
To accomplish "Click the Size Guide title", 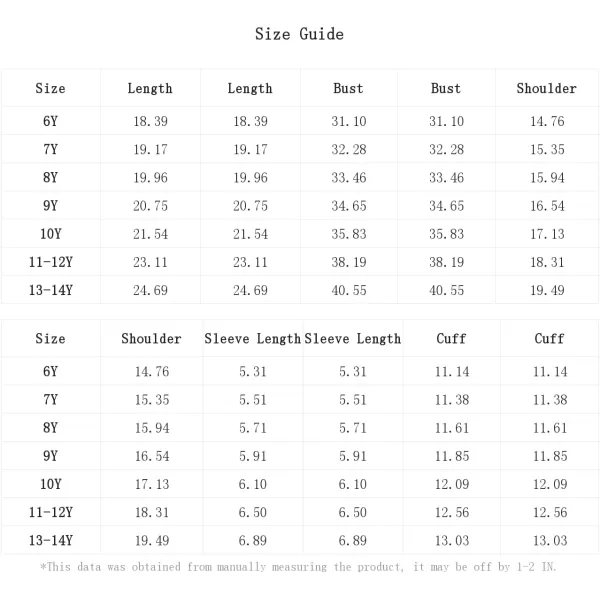I will click(299, 34).
